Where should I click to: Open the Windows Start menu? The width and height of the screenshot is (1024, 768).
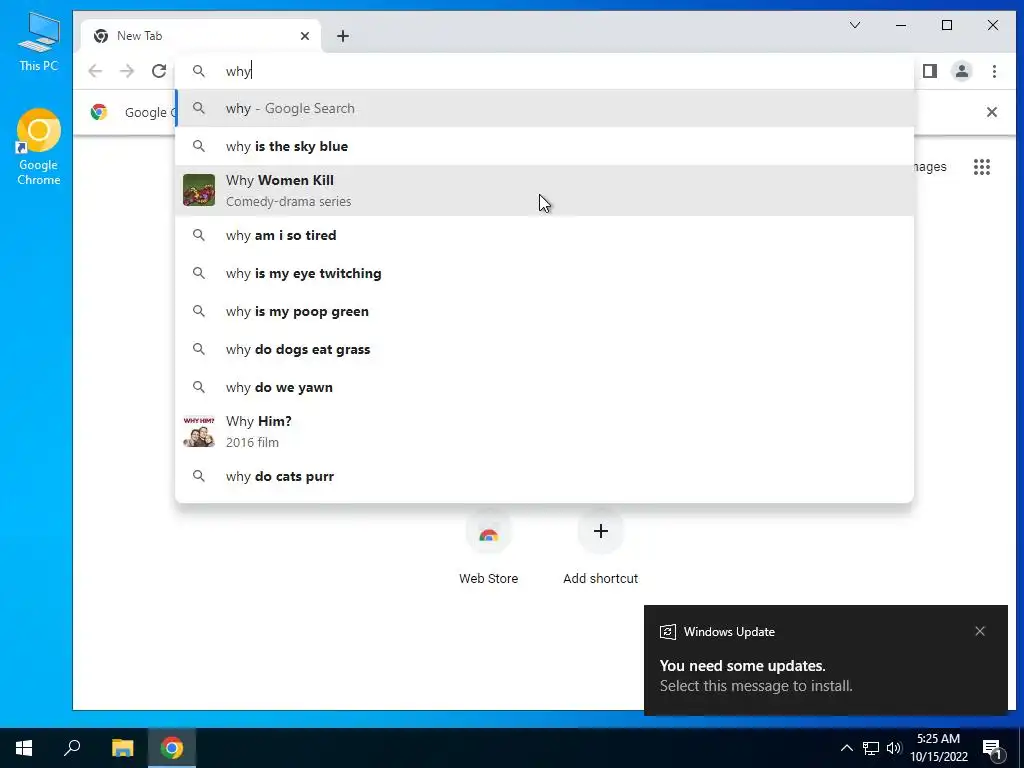[x=24, y=748]
